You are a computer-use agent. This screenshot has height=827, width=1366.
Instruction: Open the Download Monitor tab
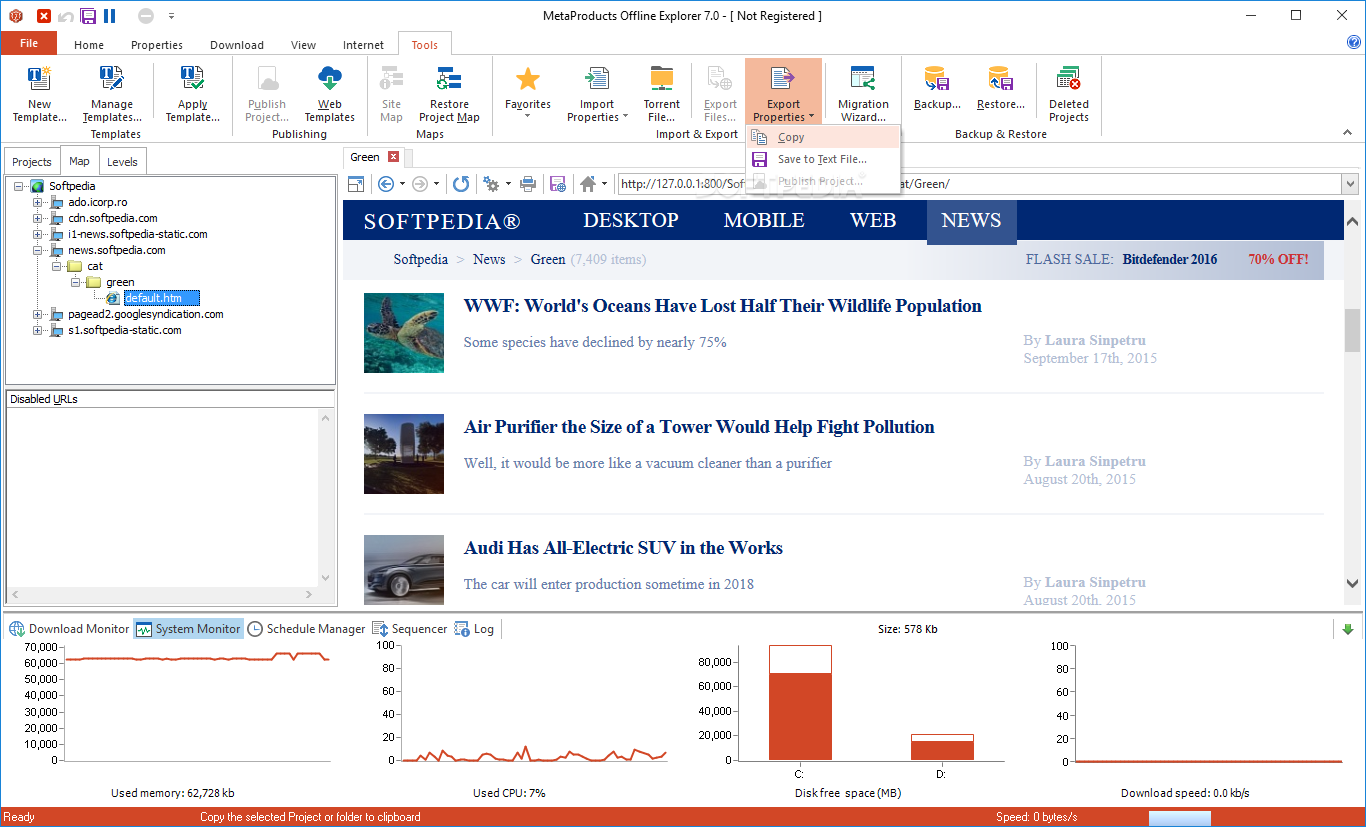pos(69,629)
